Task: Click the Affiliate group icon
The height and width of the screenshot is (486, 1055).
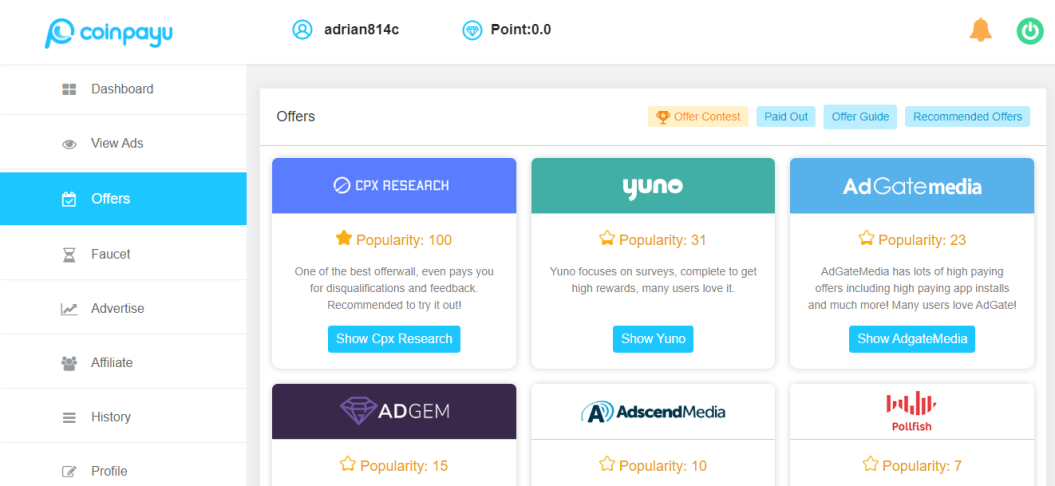Action: (x=69, y=363)
